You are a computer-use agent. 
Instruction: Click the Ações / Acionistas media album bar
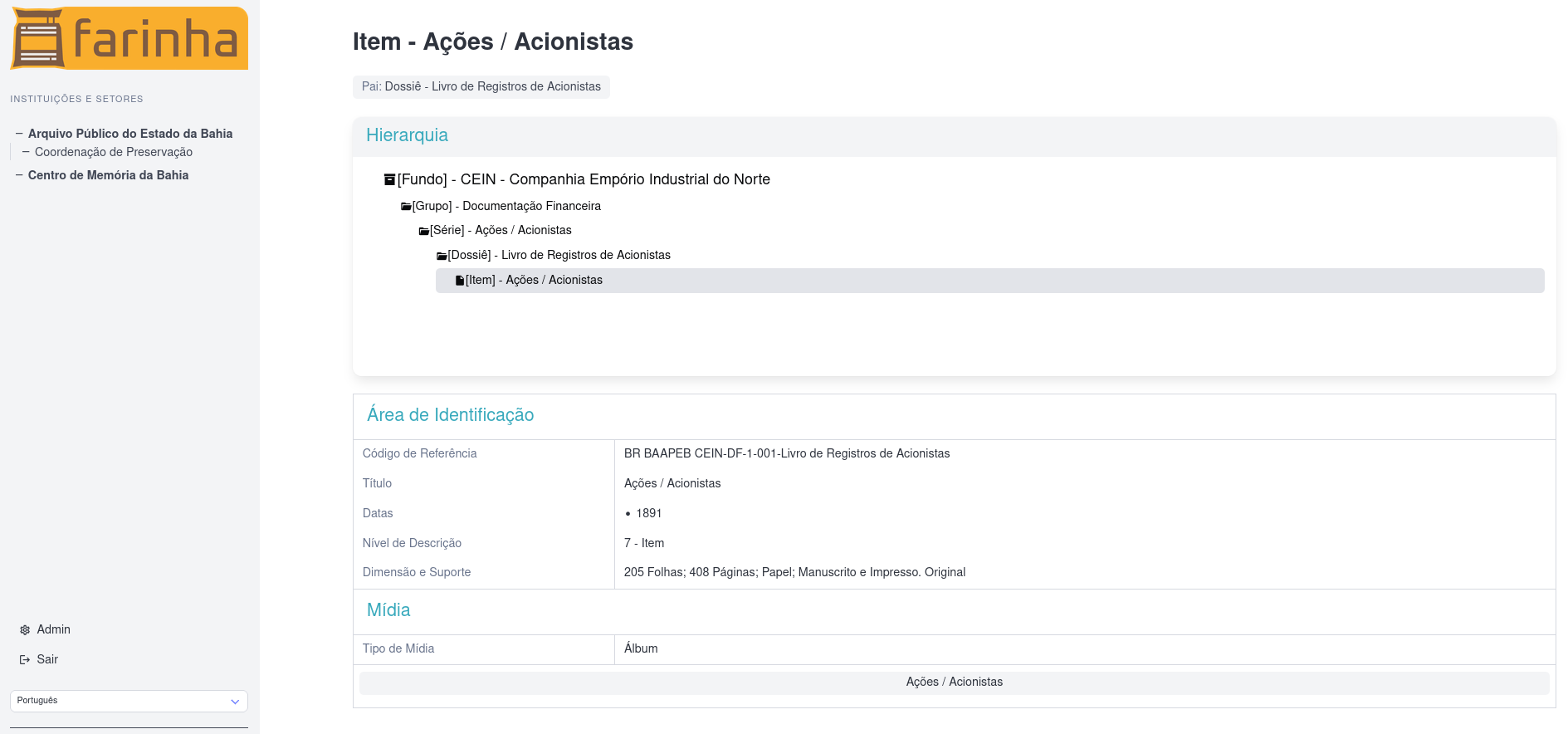click(x=954, y=682)
